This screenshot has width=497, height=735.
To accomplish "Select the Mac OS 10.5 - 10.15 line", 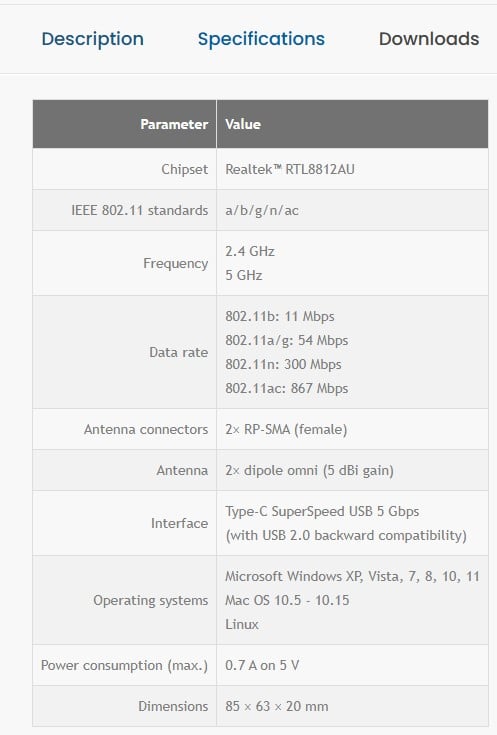I will coord(287,600).
